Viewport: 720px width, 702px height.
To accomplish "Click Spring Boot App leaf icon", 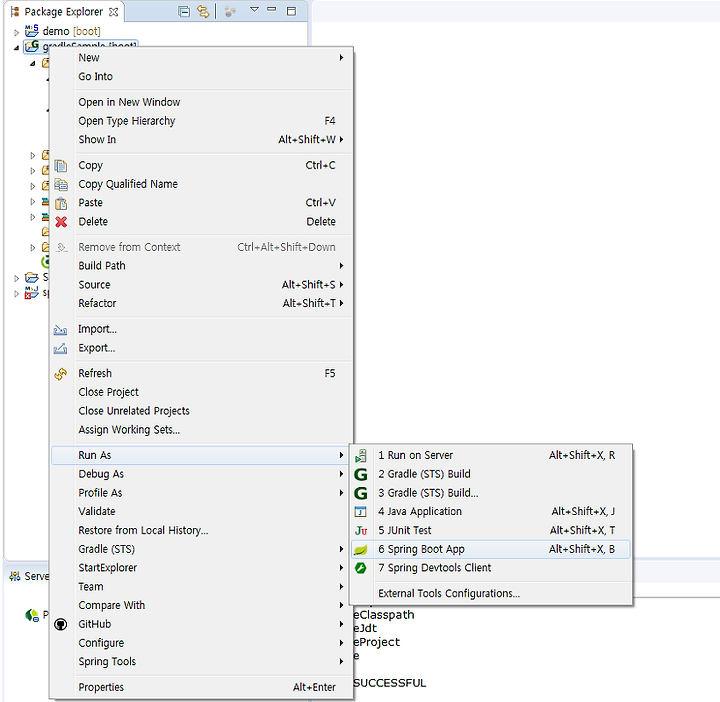I will (361, 550).
